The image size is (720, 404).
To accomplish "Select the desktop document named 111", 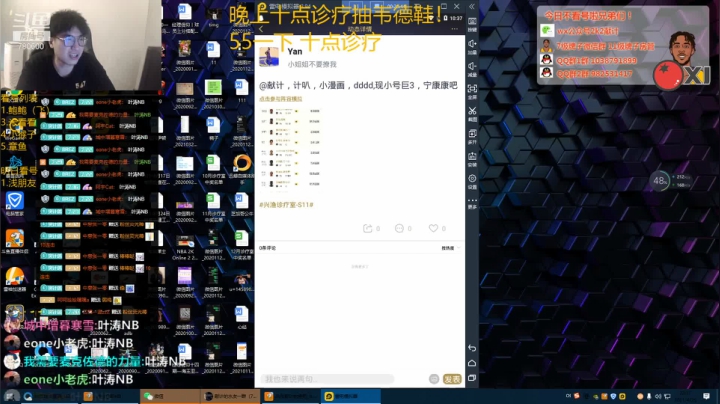I will pos(242,91).
